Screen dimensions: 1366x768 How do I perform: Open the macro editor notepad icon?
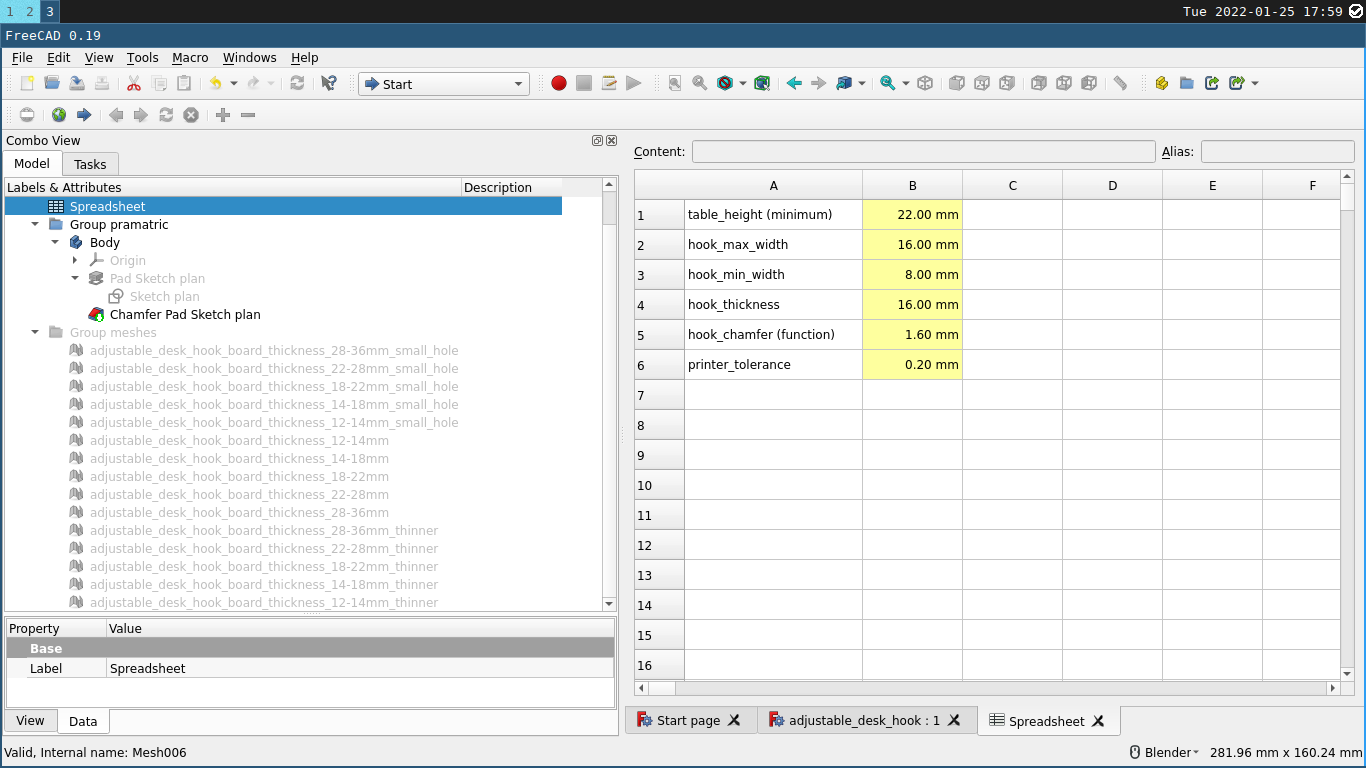tap(609, 84)
